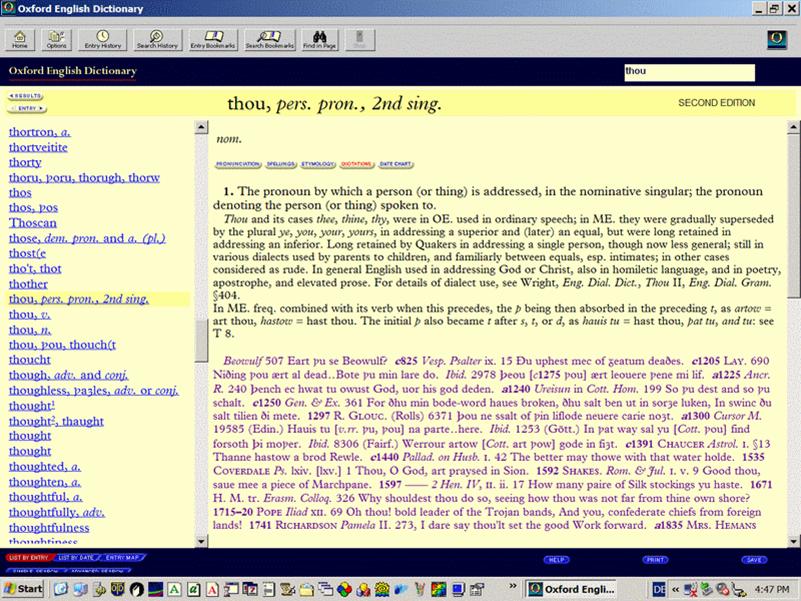The width and height of the screenshot is (801, 601).
Task: Click the Home toolbar icon
Action: 20,39
